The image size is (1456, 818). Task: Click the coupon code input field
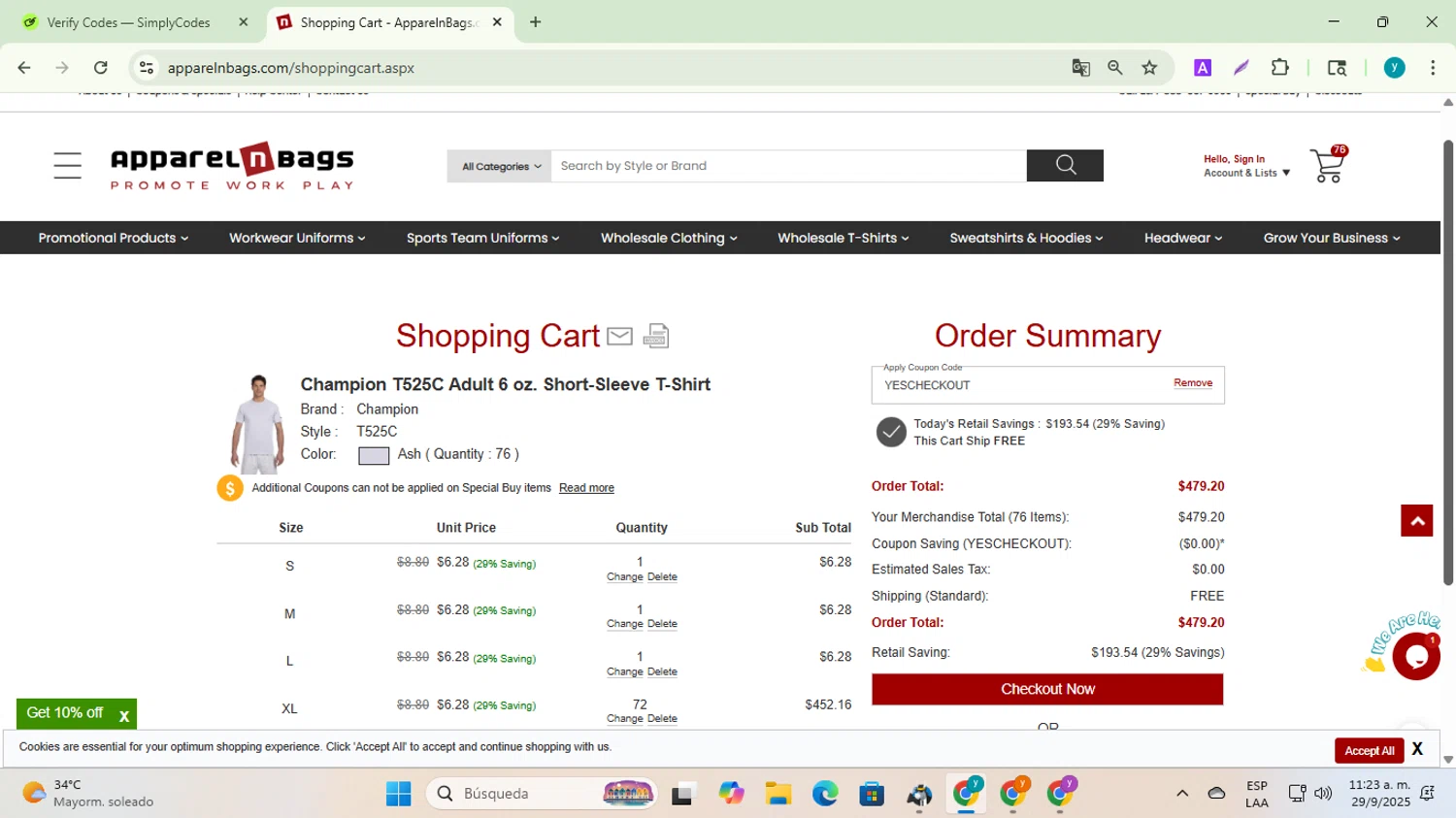point(1019,385)
